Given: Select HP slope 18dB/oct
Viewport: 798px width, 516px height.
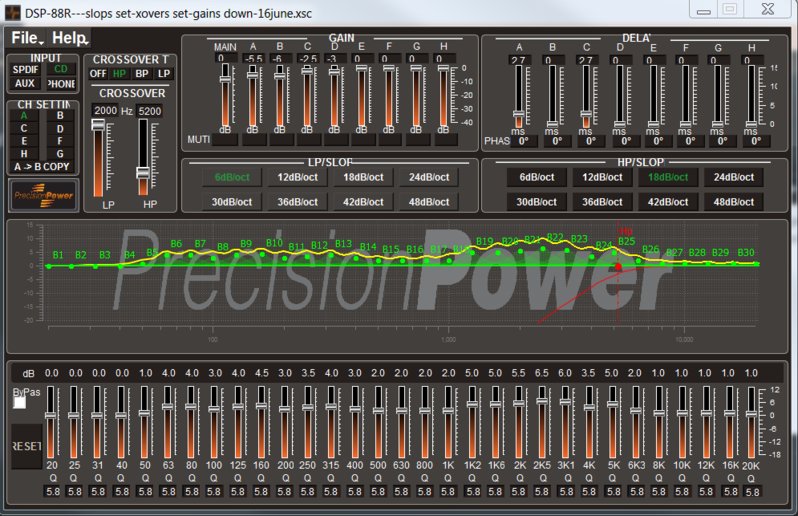Looking at the screenshot, I should (668, 177).
